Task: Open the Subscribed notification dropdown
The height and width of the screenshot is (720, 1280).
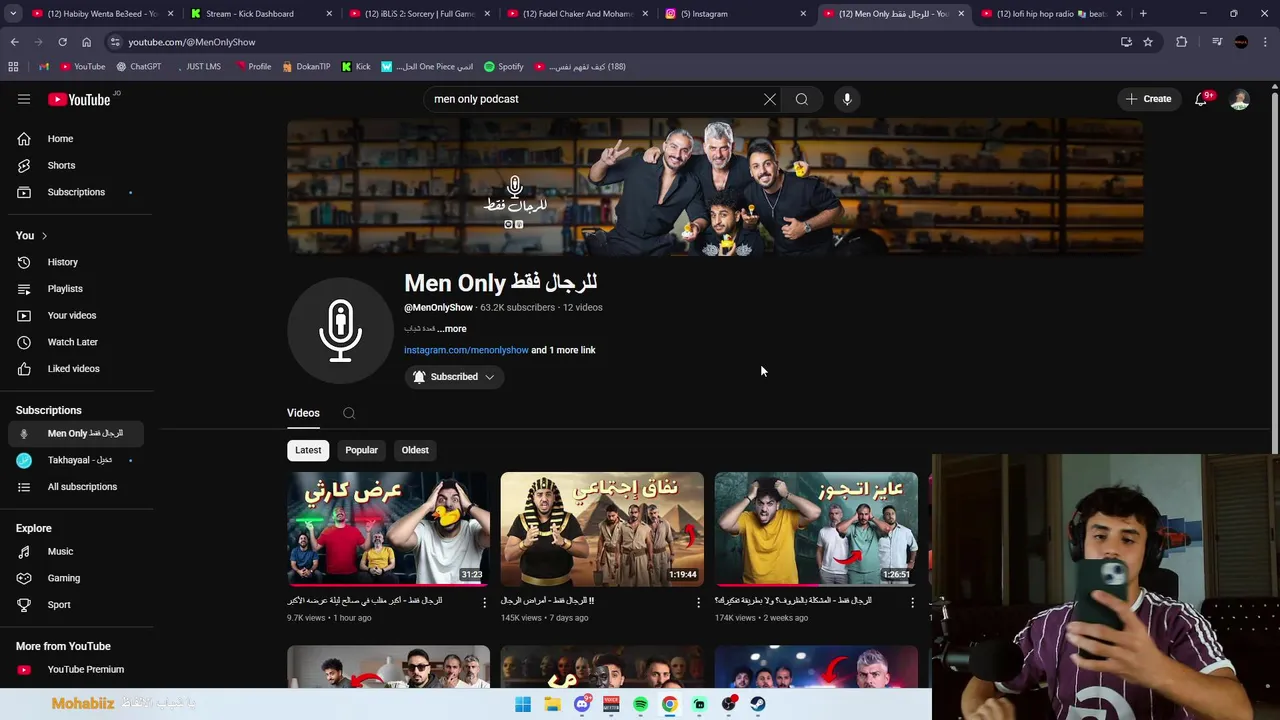Action: click(x=454, y=377)
